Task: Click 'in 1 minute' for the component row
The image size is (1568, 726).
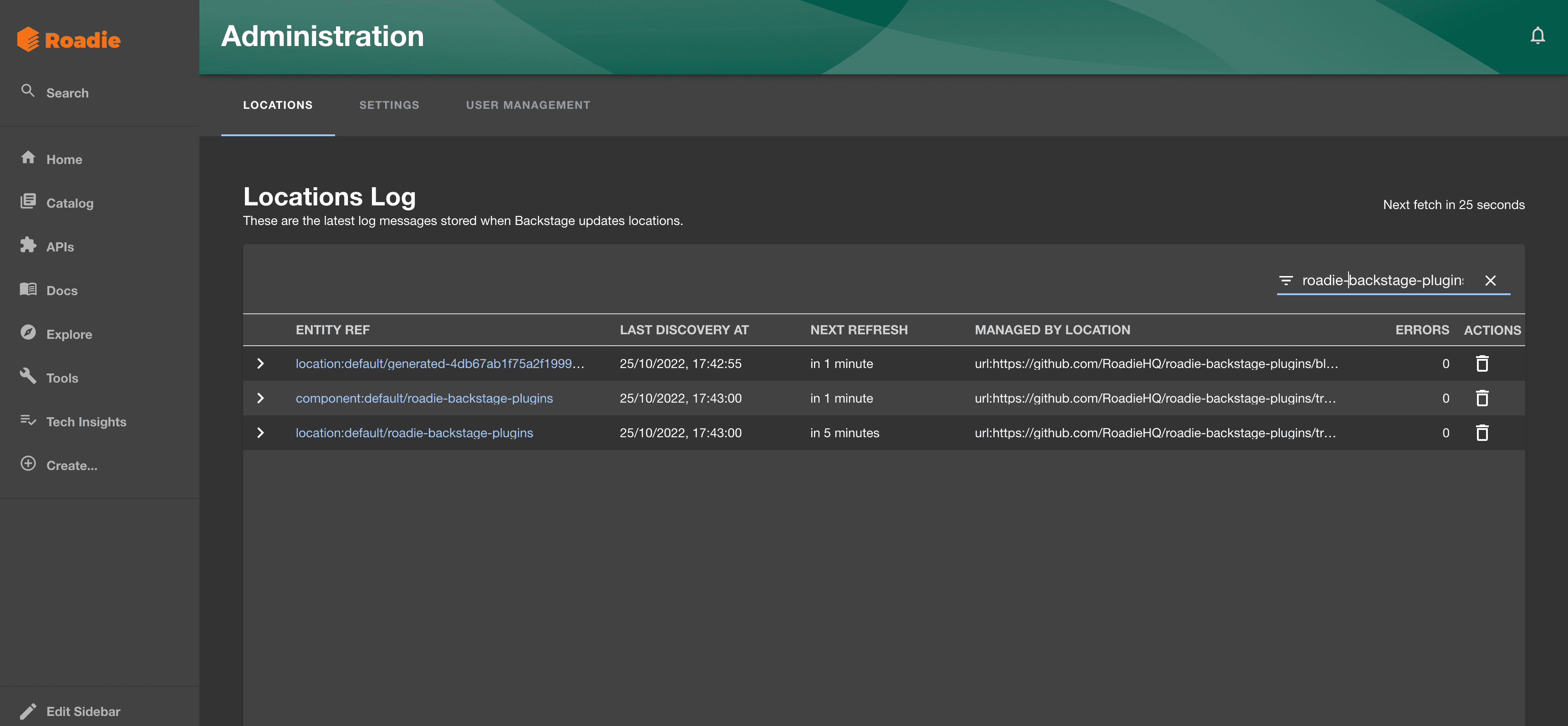Action: coord(841,399)
